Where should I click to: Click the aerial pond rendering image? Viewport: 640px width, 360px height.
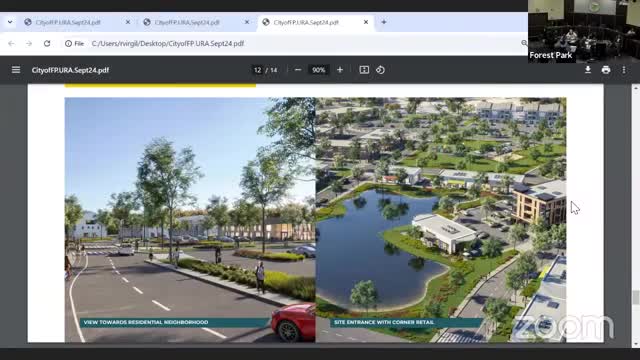tap(441, 220)
